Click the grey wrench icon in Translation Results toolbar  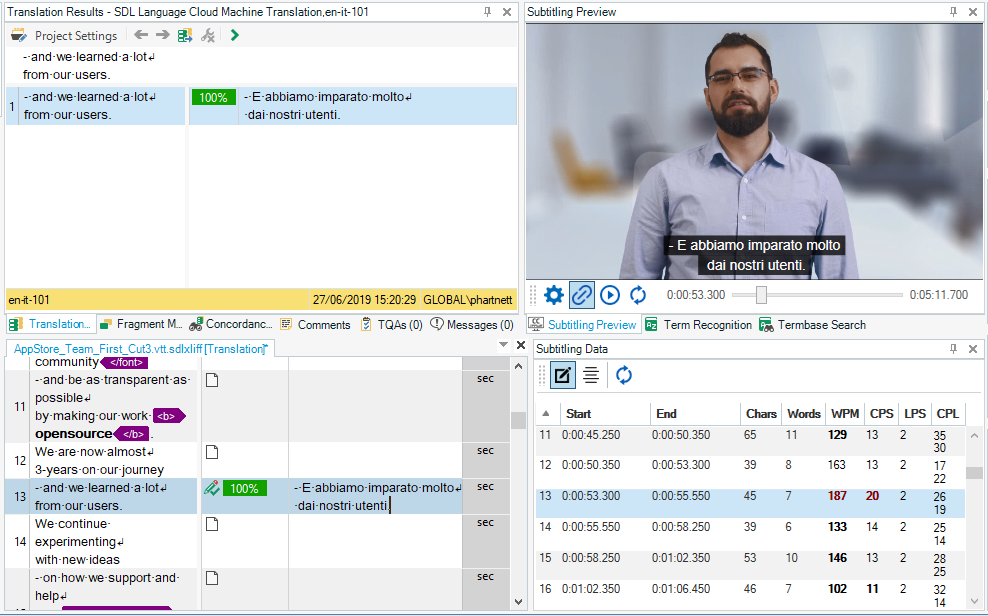tap(207, 35)
